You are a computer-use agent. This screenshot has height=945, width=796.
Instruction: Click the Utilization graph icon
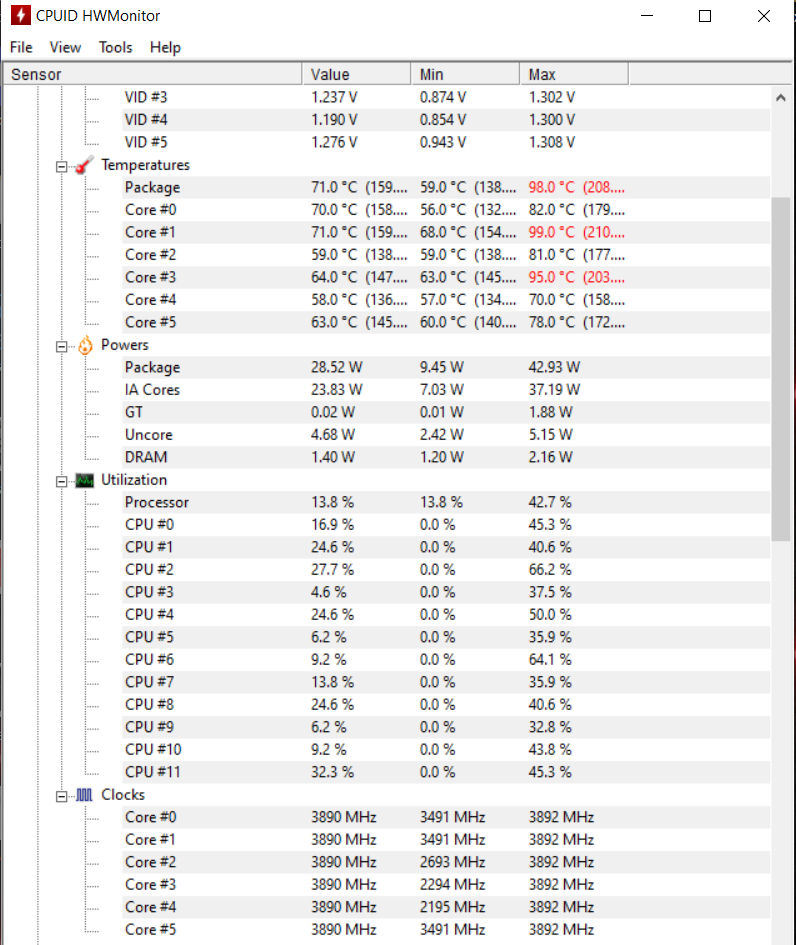pos(85,480)
